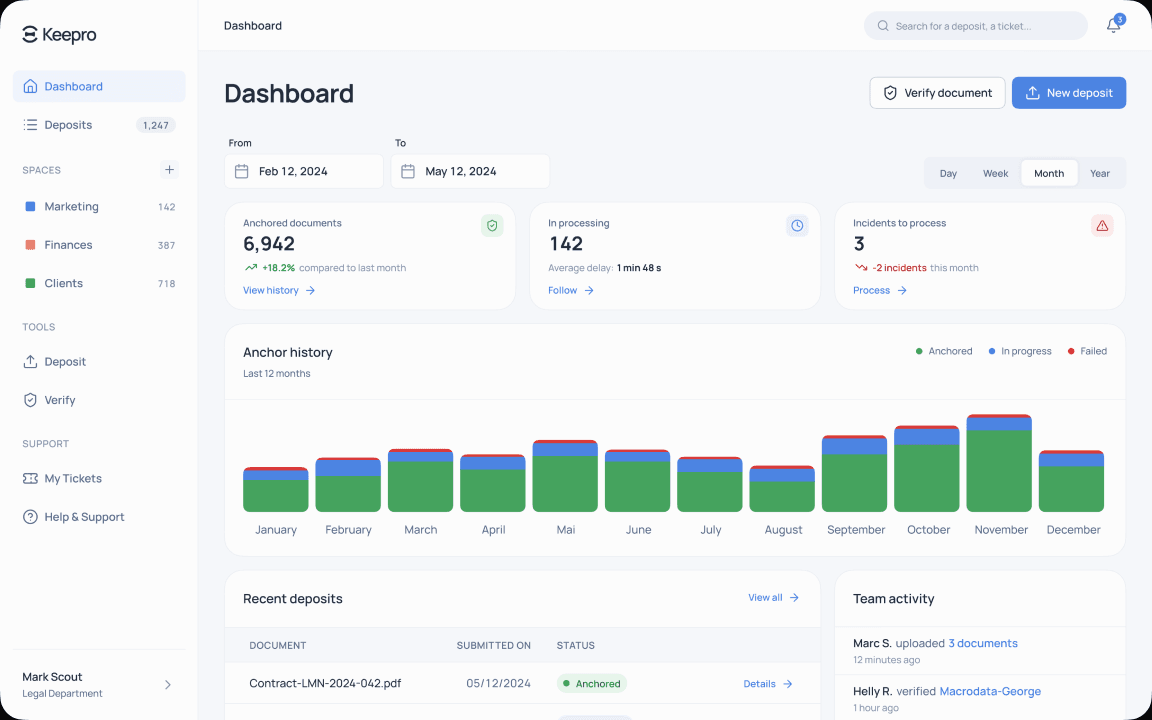Click the January bar in Anchor history
1152x720 pixels.
pos(276,489)
